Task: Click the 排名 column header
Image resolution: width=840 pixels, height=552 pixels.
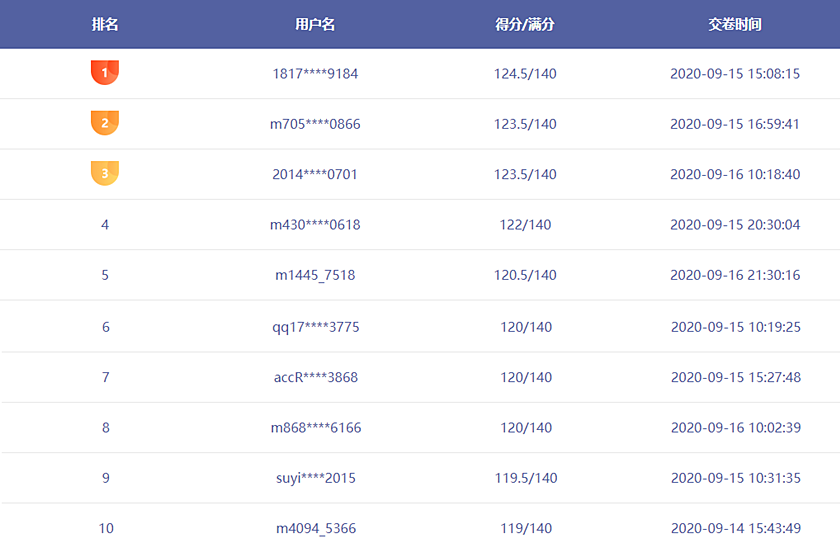Action: click(x=105, y=24)
